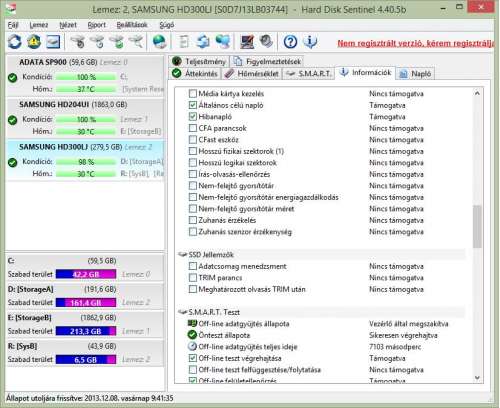This screenshot has height=408, width=500.
Task: Open the Súgó menu
Action: tap(167, 25)
